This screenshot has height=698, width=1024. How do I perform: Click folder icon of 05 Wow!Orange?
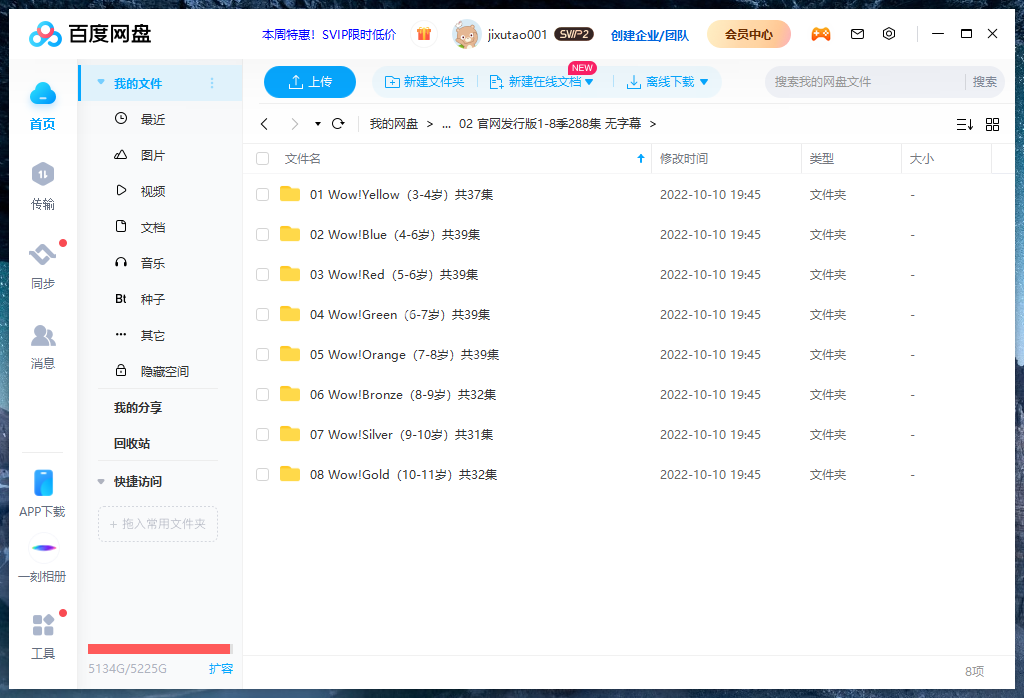coord(290,354)
